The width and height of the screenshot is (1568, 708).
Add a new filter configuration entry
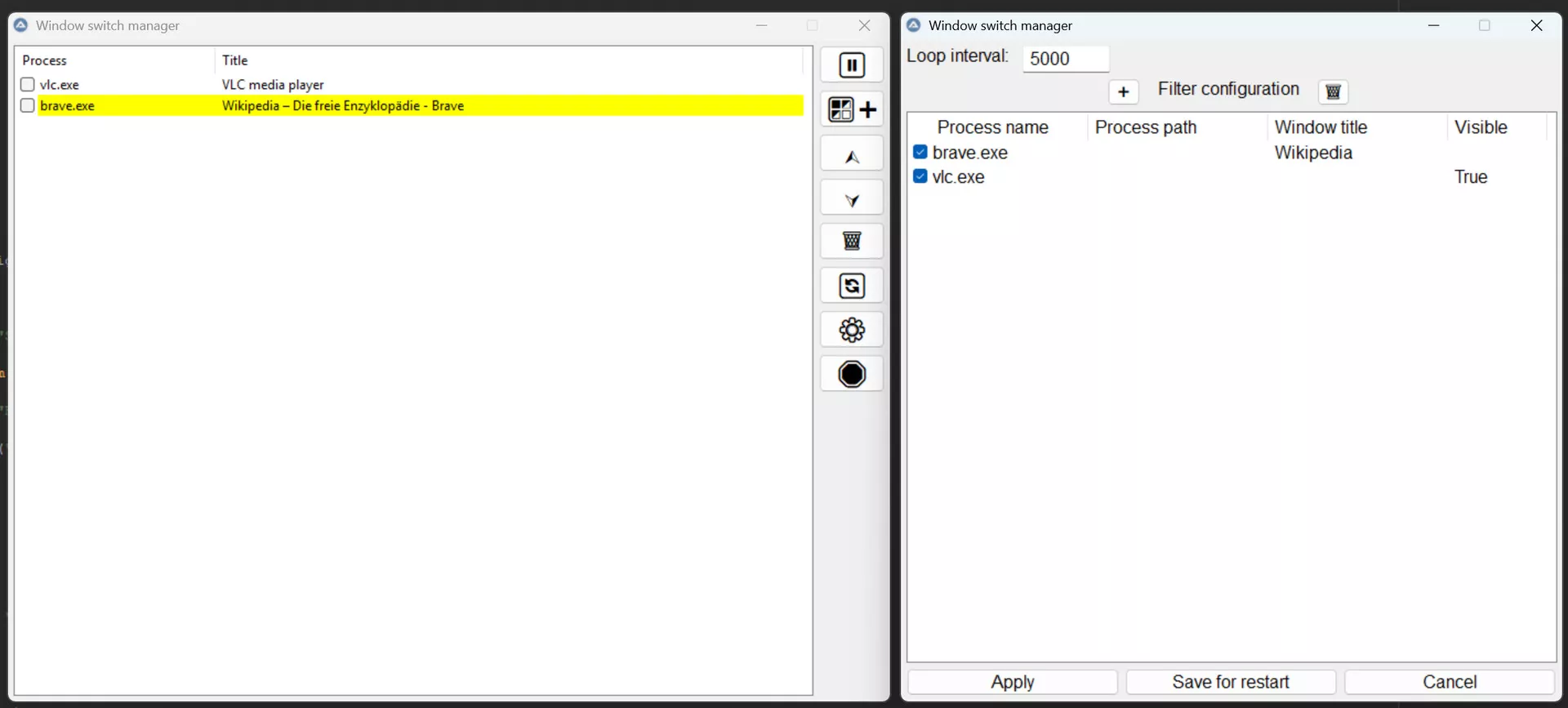click(1123, 91)
